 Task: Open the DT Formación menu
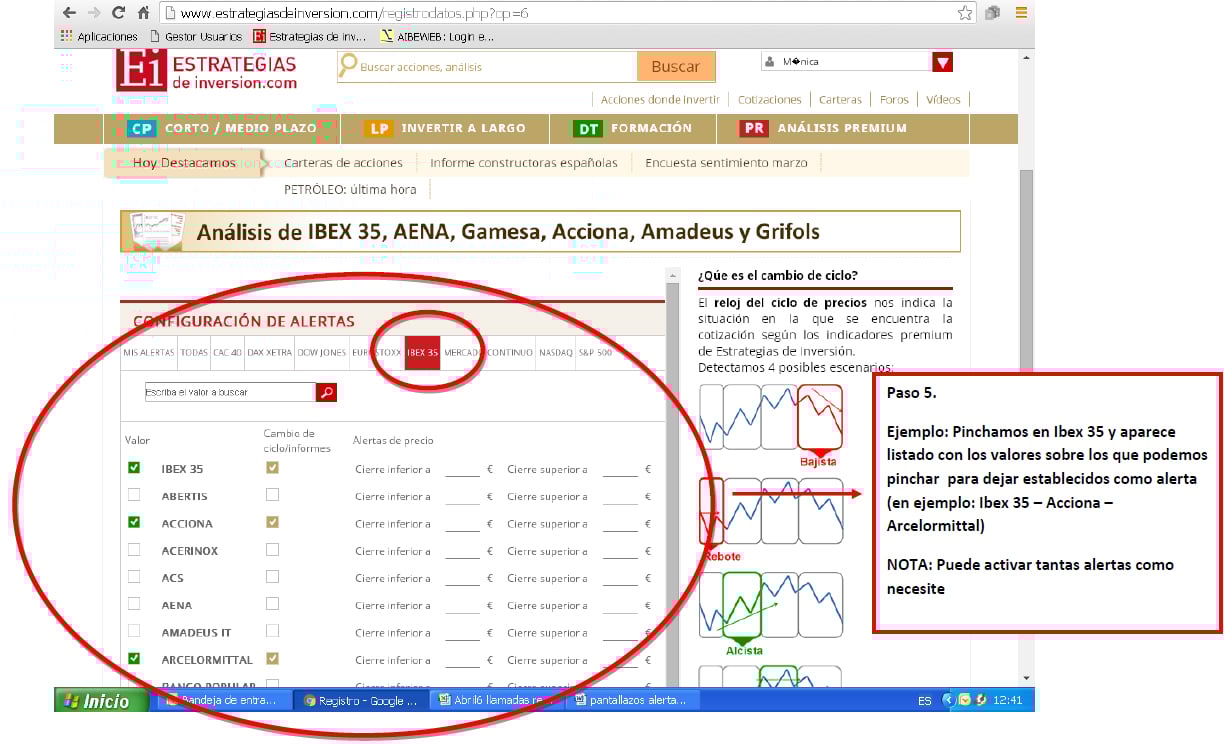[x=632, y=128]
